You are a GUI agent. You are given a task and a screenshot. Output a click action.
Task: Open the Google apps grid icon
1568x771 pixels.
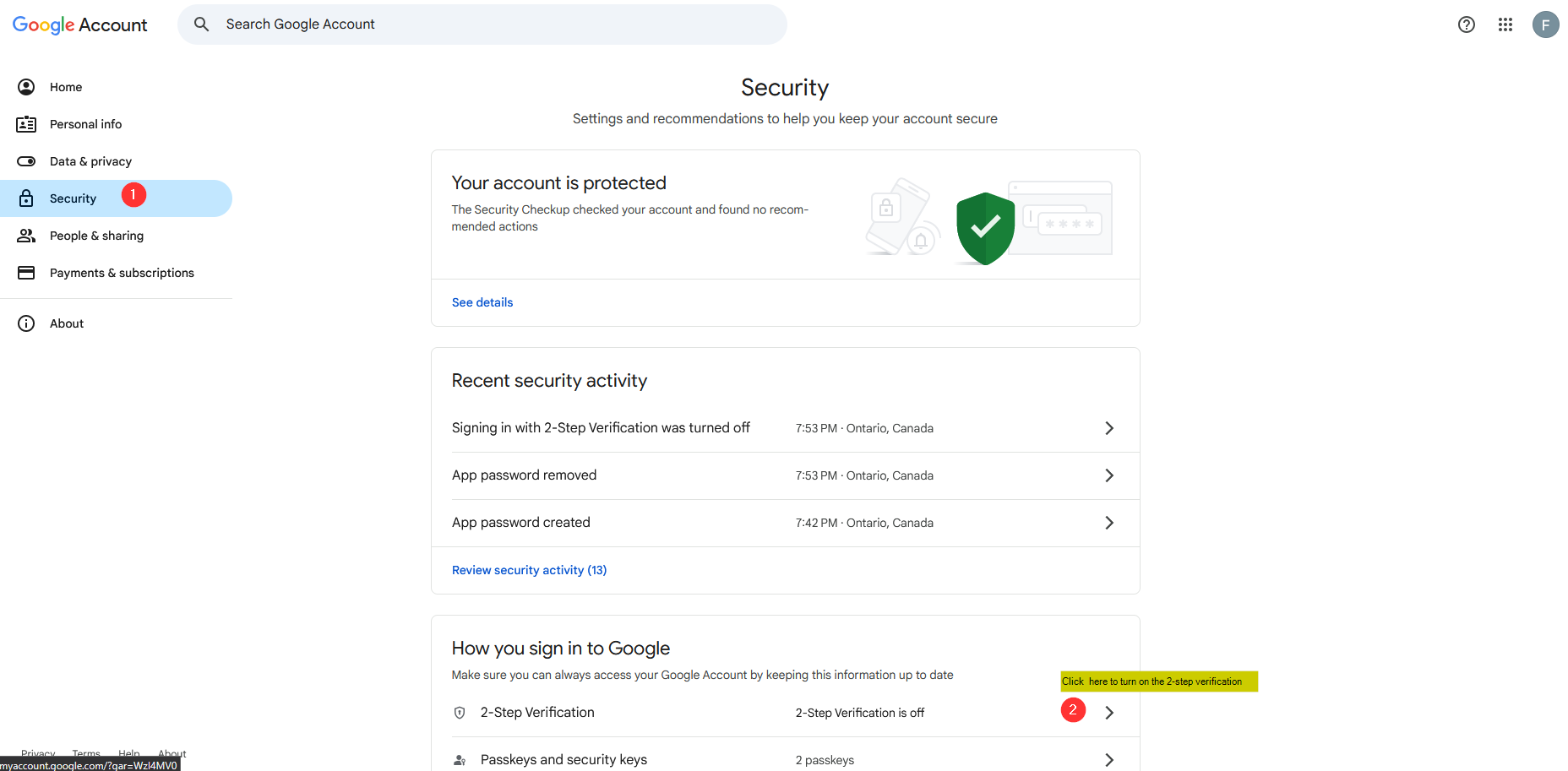pos(1505,24)
